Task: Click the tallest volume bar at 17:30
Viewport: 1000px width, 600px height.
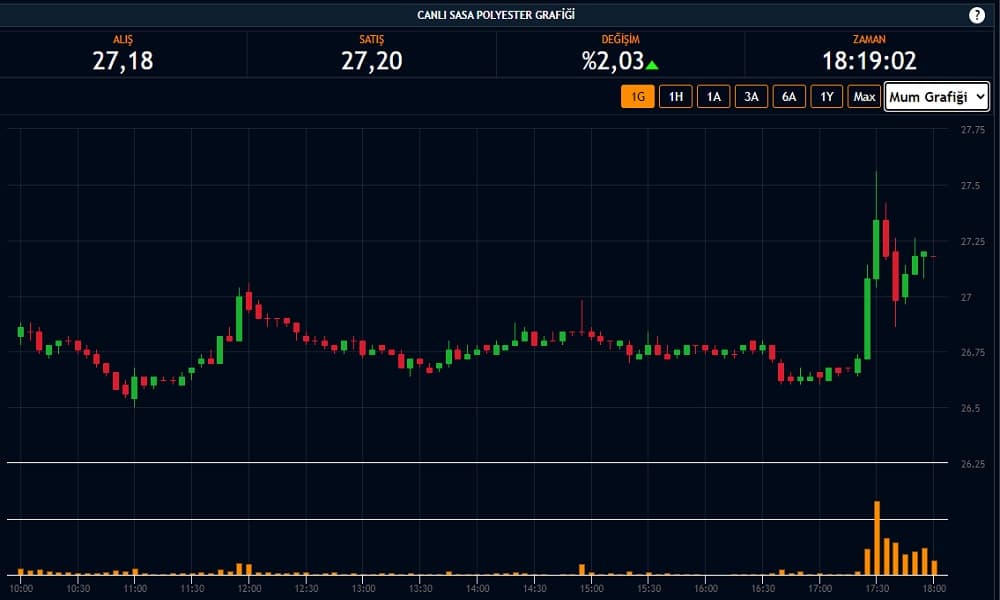Action: point(877,538)
